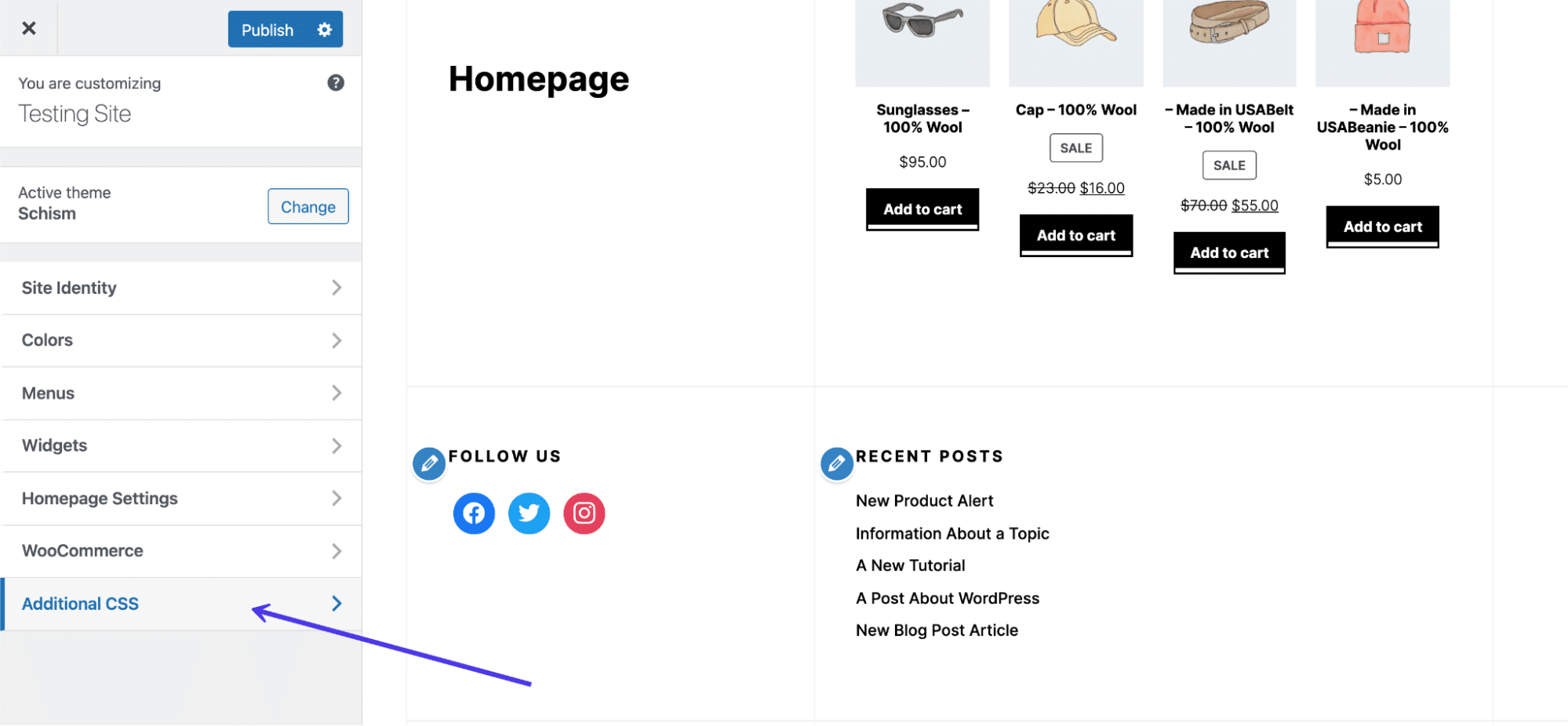The image size is (1568, 726).
Task: Add the Beanie to the cart
Action: pos(1381,226)
